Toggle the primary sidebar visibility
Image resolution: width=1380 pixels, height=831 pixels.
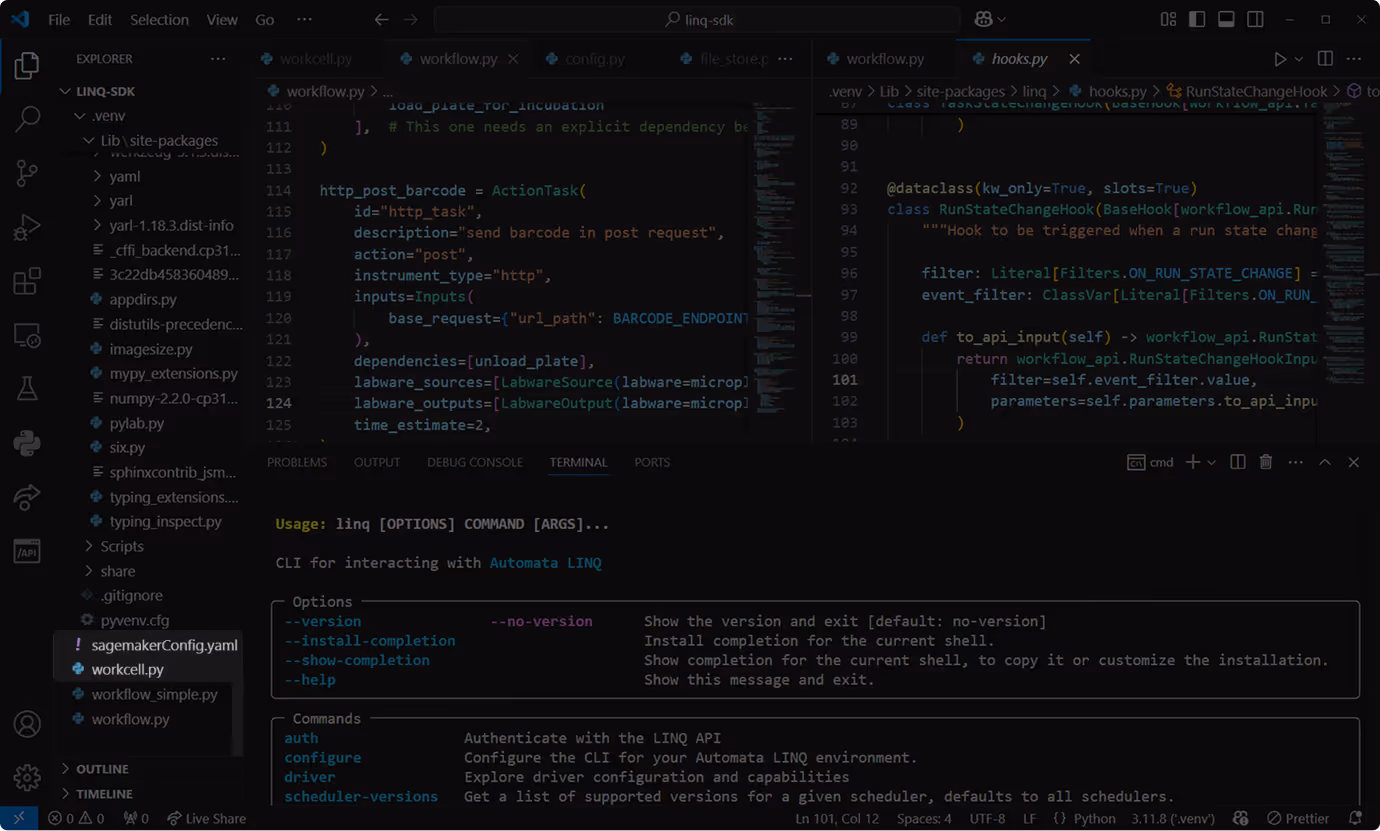point(1196,18)
